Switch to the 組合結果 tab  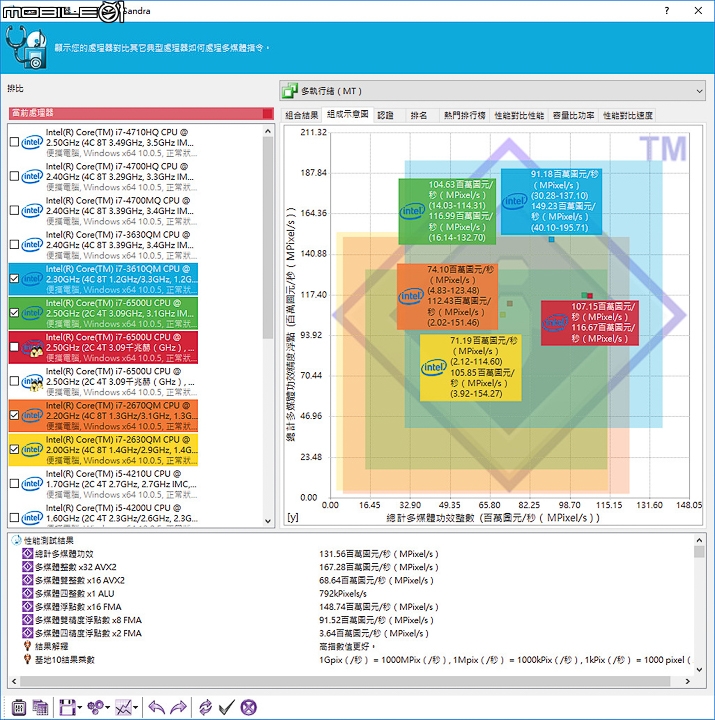[301, 115]
